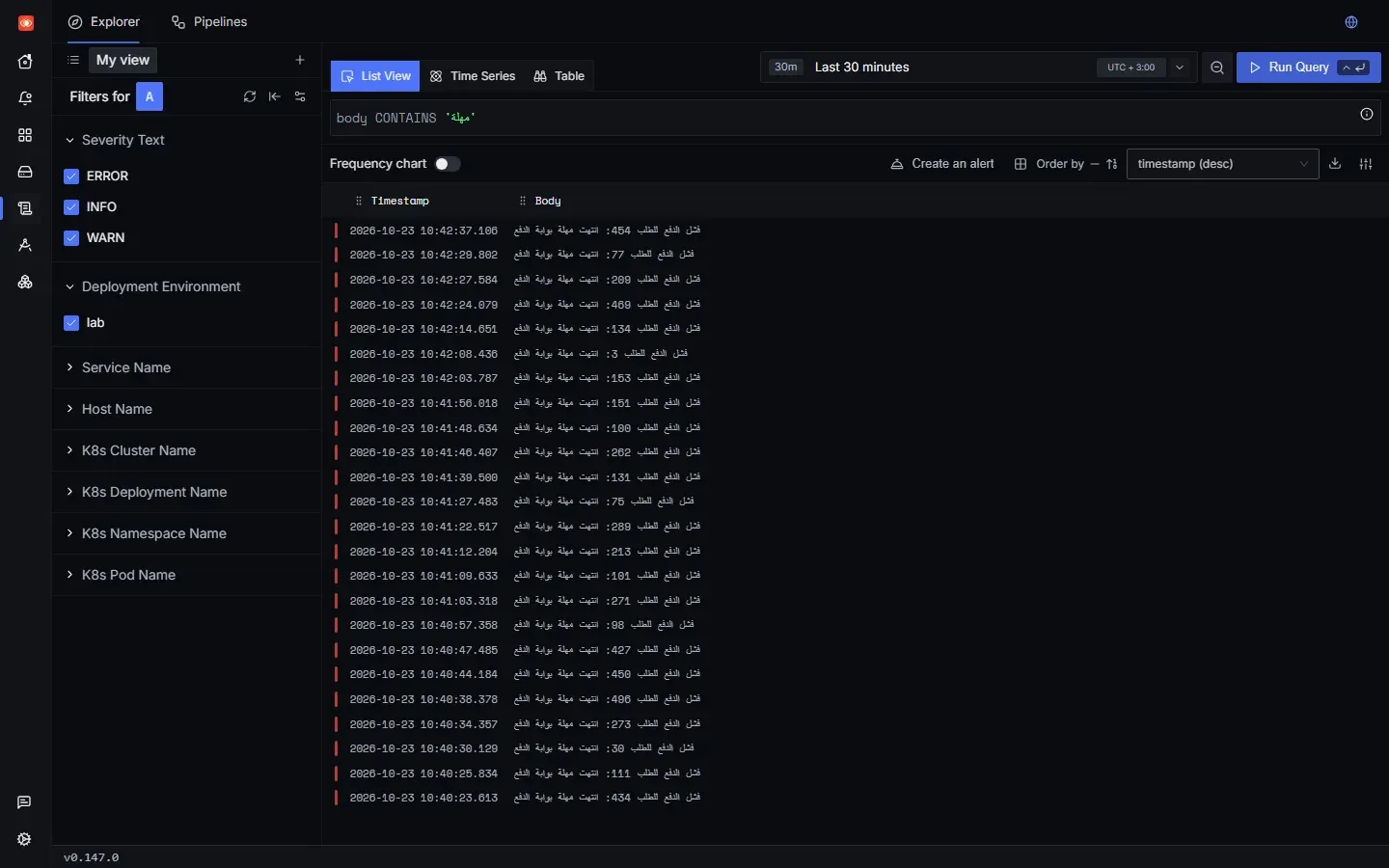Click the globe icon in the top right
The width and height of the screenshot is (1389, 868).
(1351, 22)
